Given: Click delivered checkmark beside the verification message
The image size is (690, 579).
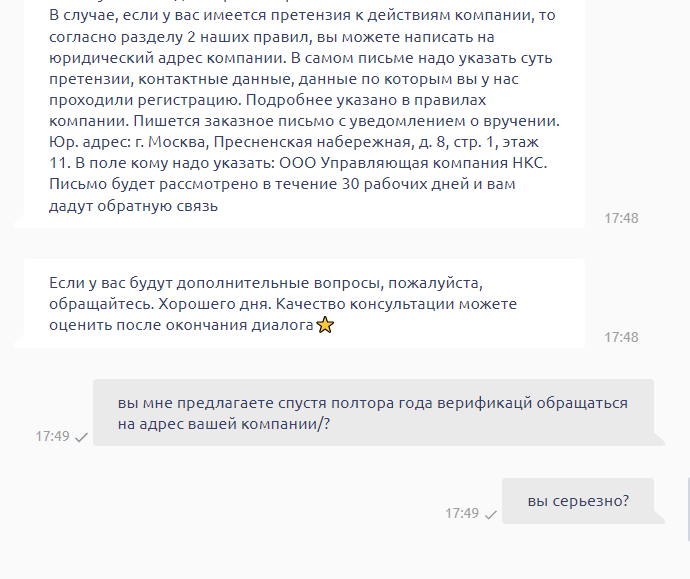Looking at the screenshot, I should tap(81, 437).
